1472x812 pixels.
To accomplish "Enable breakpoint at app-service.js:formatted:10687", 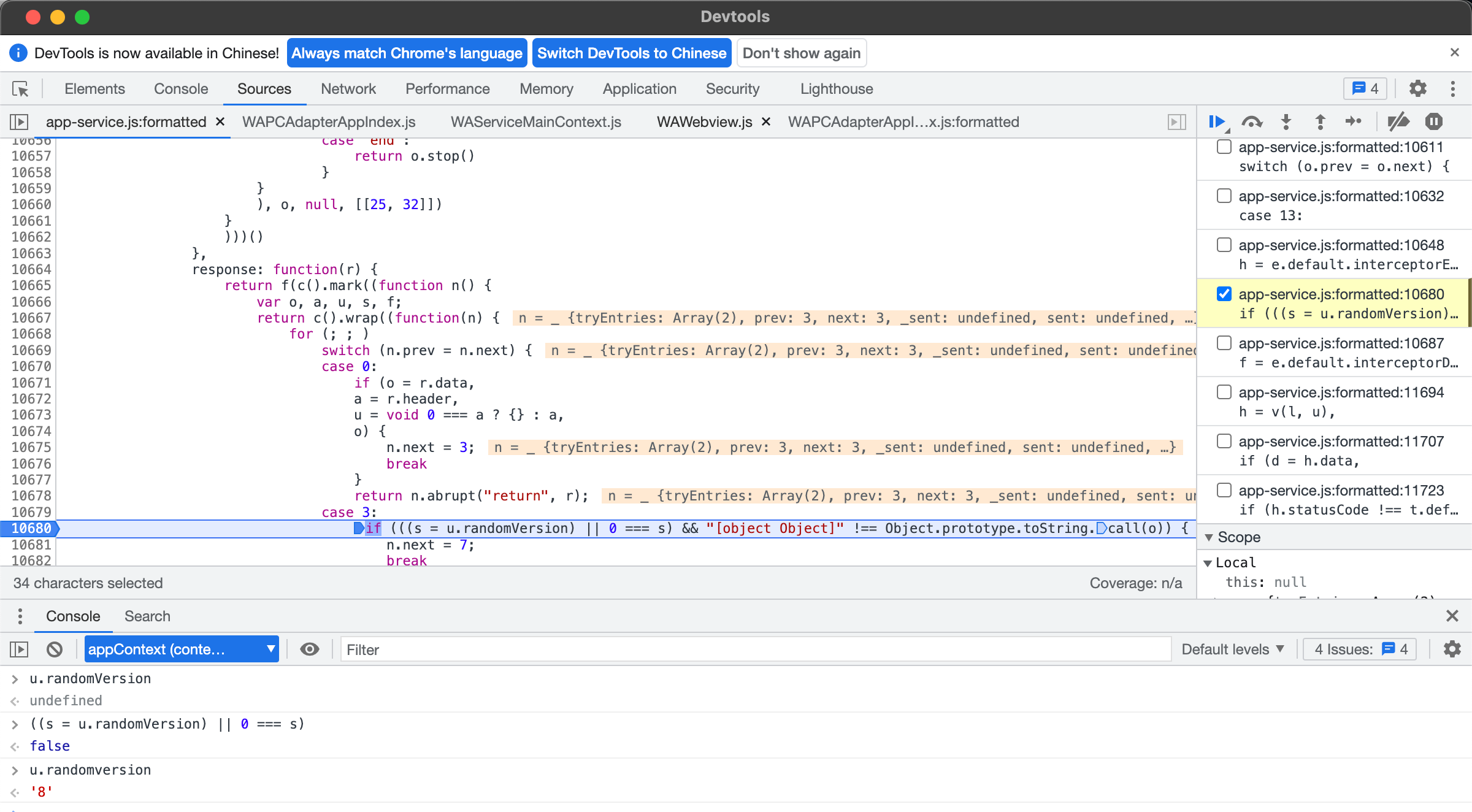I will coord(1224,343).
